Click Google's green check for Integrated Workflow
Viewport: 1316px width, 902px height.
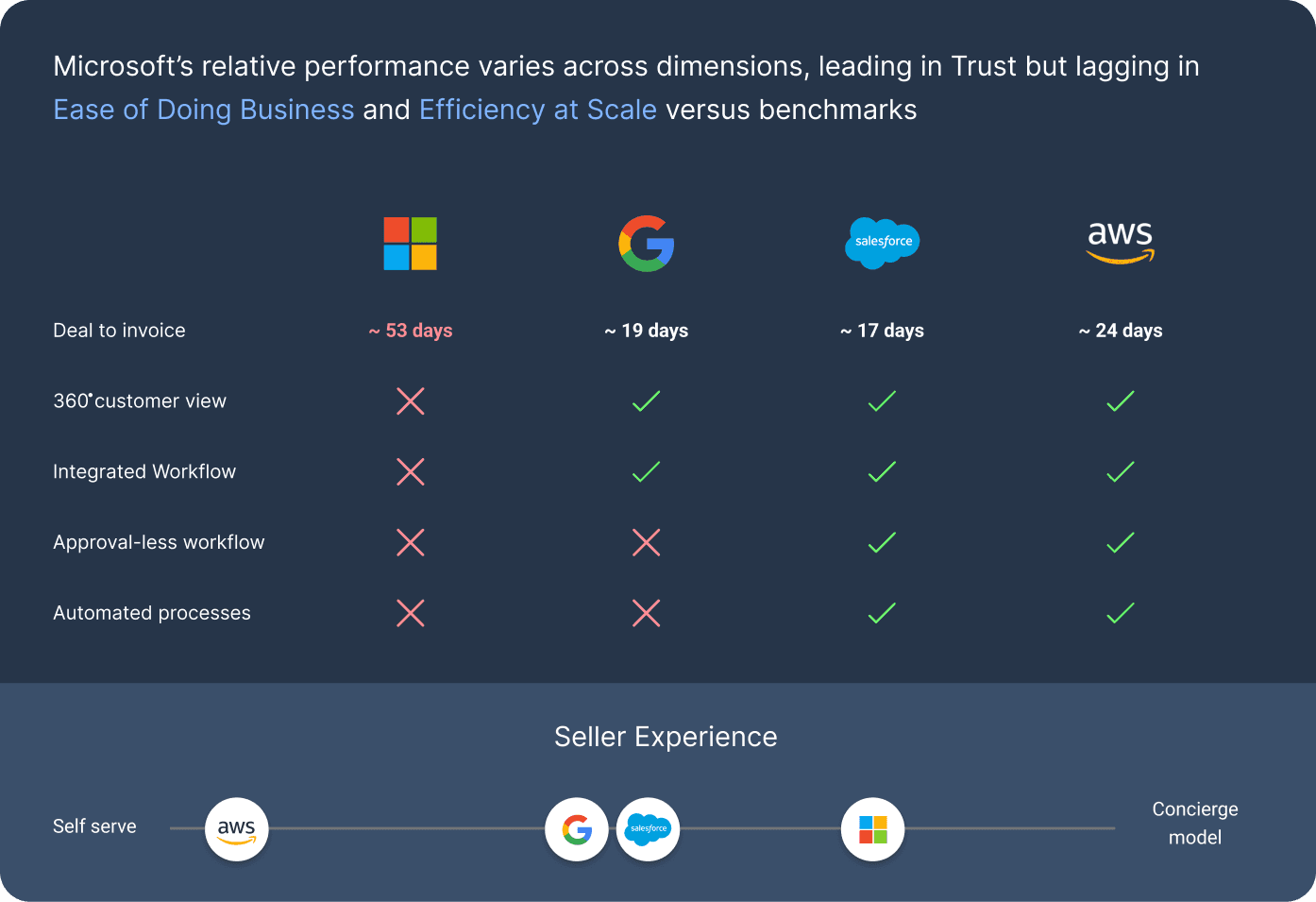pos(647,471)
